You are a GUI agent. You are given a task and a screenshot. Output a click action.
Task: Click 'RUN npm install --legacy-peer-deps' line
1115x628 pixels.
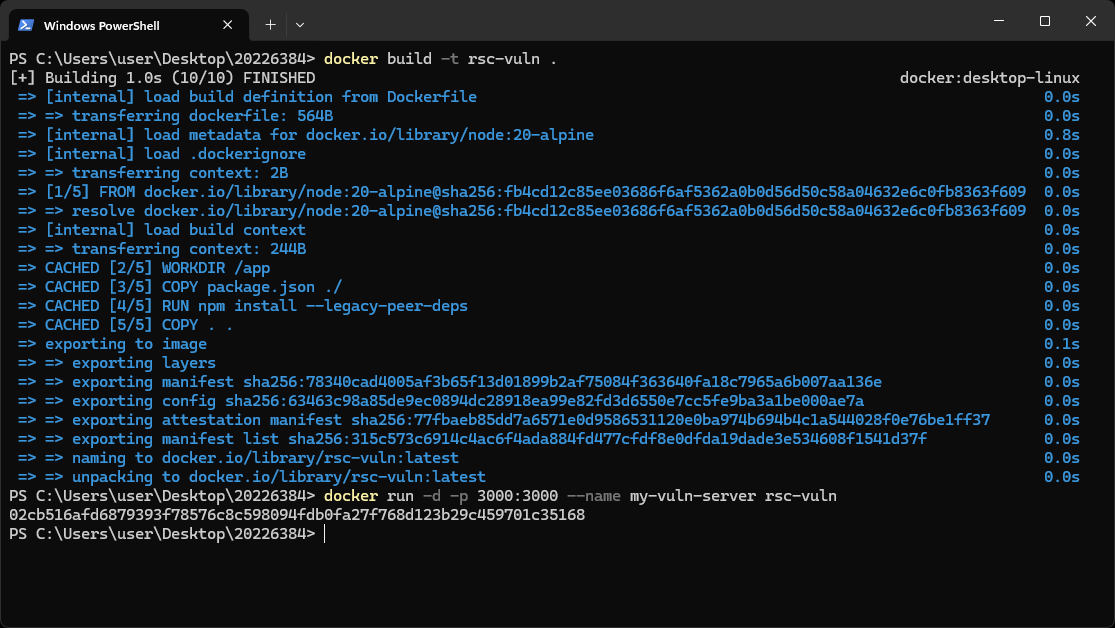pos(243,306)
